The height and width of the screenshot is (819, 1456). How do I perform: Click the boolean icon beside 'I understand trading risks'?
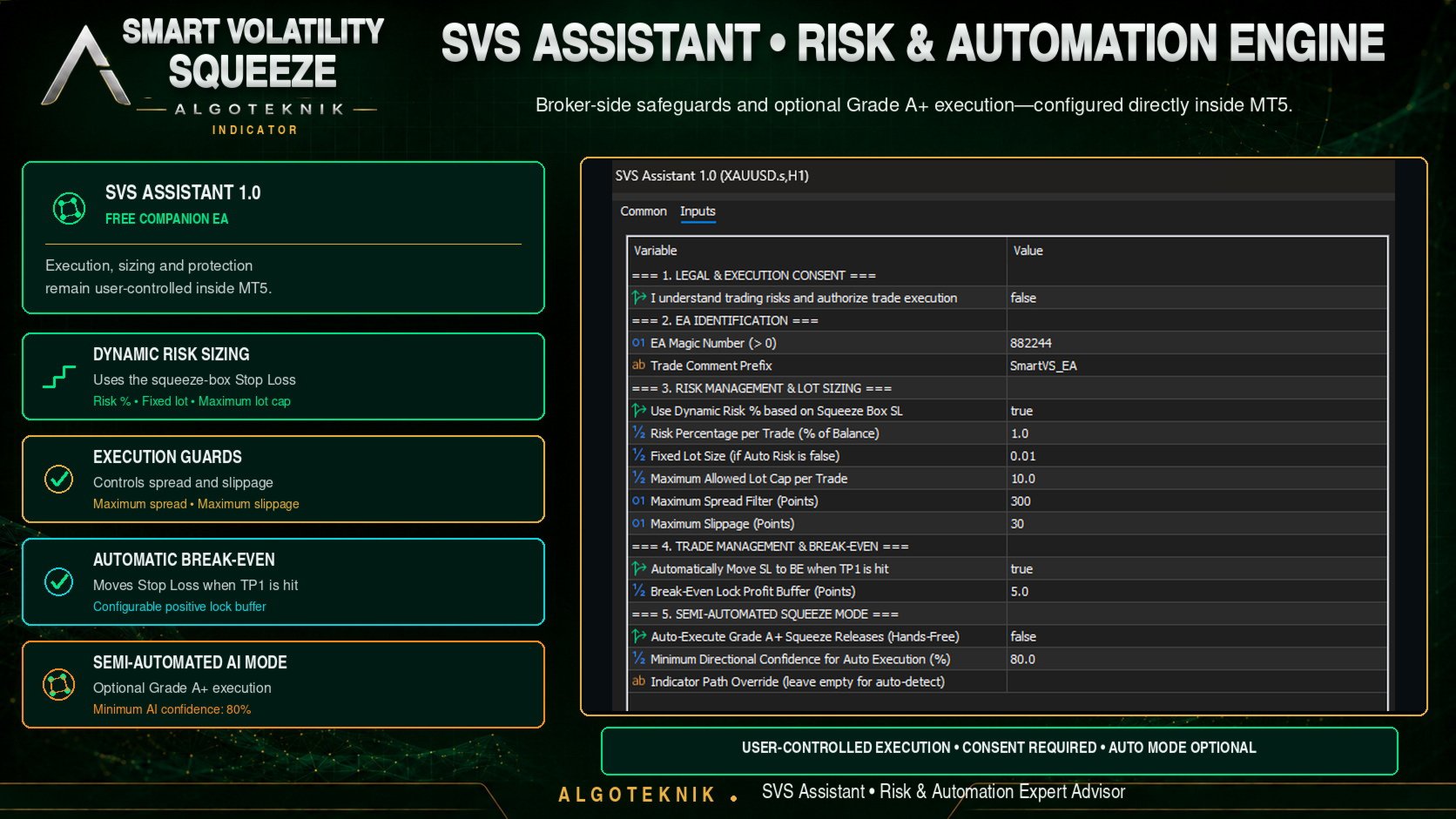click(x=638, y=298)
